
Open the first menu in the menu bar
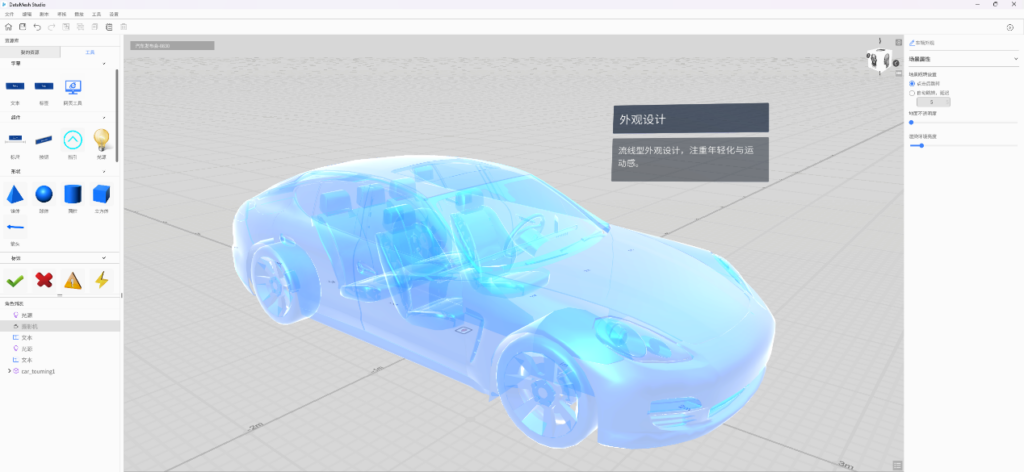click(9, 14)
